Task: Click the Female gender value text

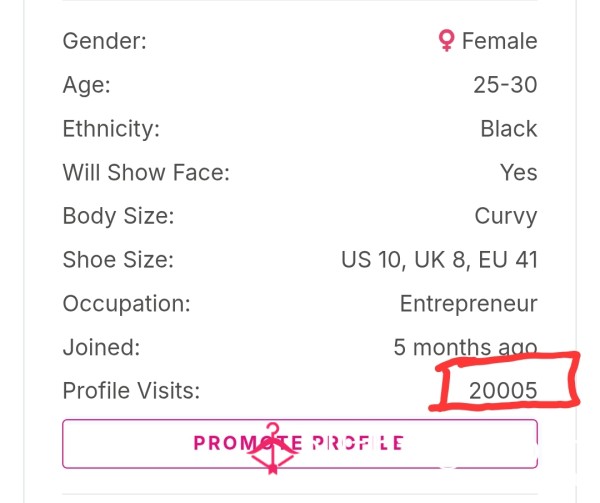Action: [x=500, y=41]
